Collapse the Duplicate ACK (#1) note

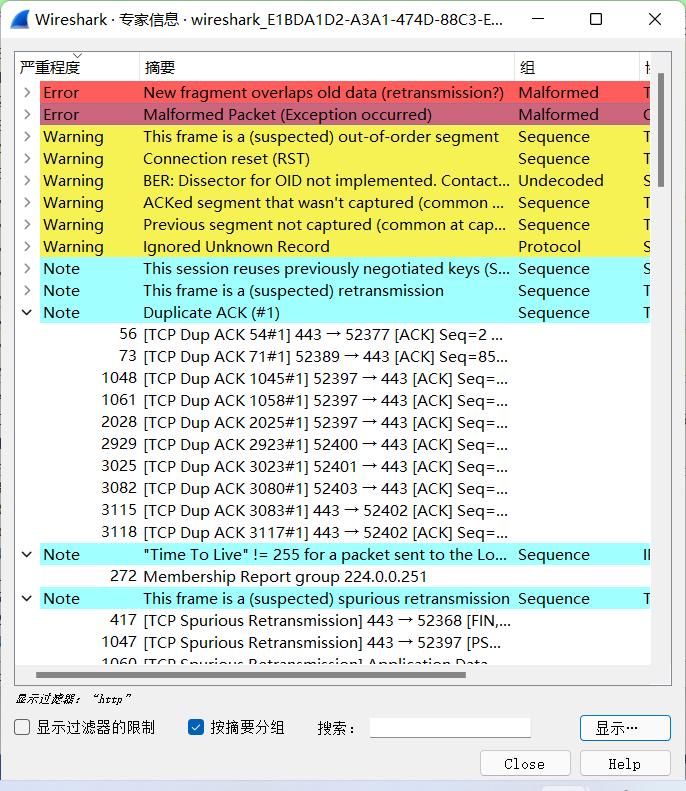tap(27, 313)
